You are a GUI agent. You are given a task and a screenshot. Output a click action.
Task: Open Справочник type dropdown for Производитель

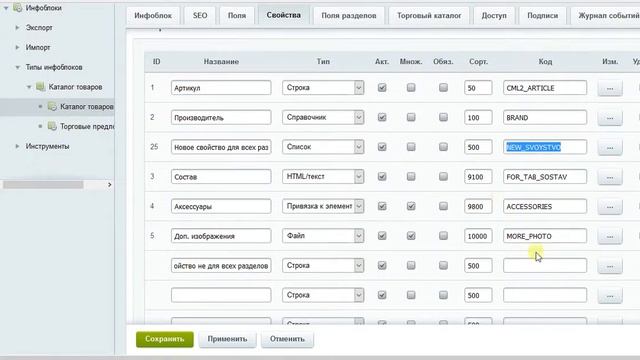pos(323,117)
